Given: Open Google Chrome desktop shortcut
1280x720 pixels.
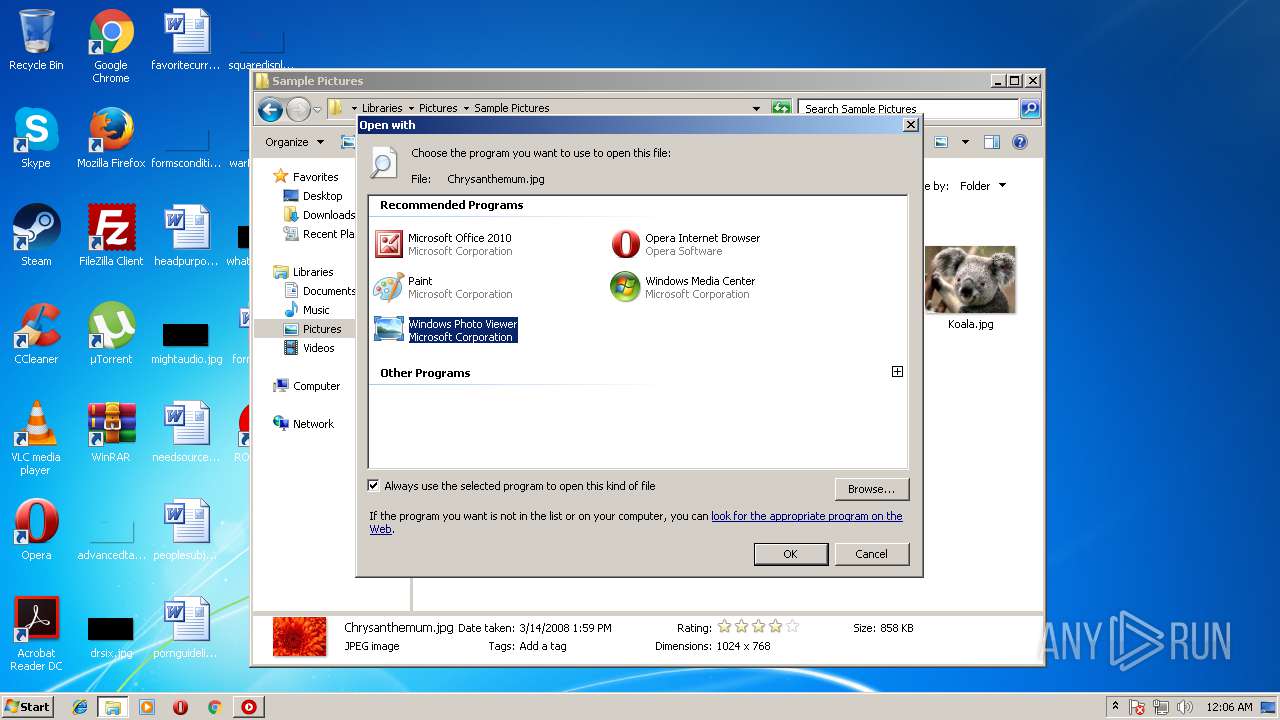Looking at the screenshot, I should [111, 46].
